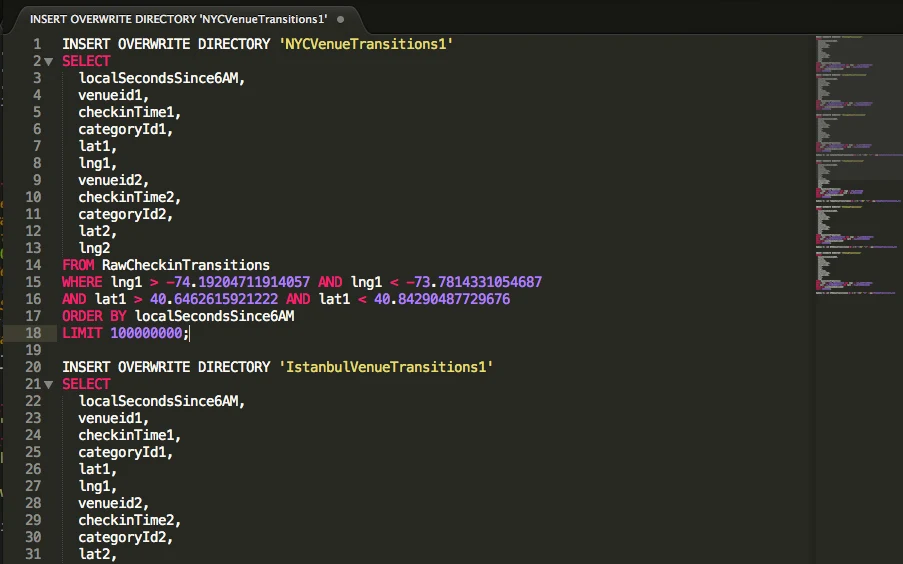Click line number 18 in the gutter
The height and width of the screenshot is (564, 903).
(x=34, y=332)
